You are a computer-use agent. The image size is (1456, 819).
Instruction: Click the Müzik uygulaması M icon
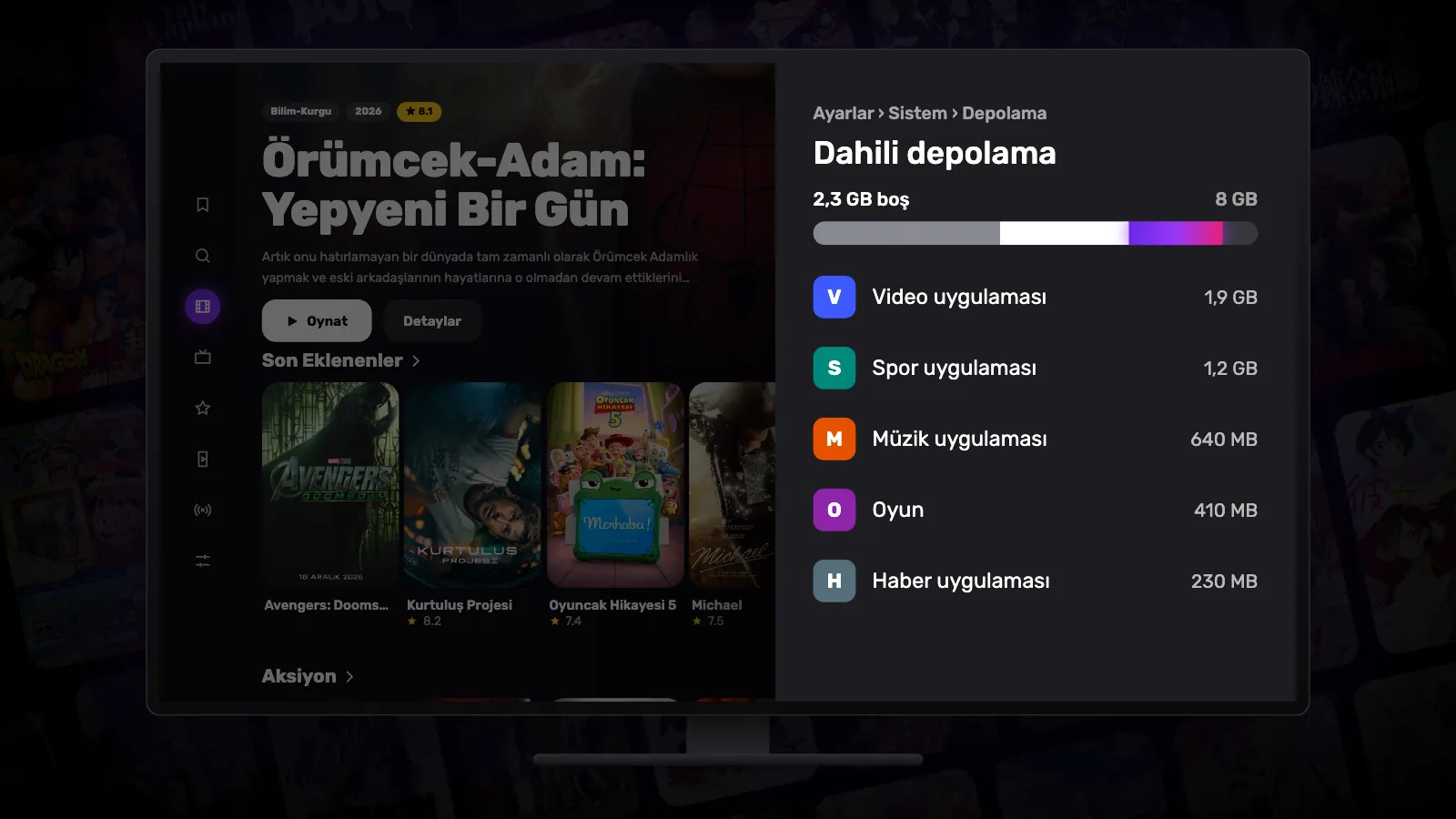[834, 439]
